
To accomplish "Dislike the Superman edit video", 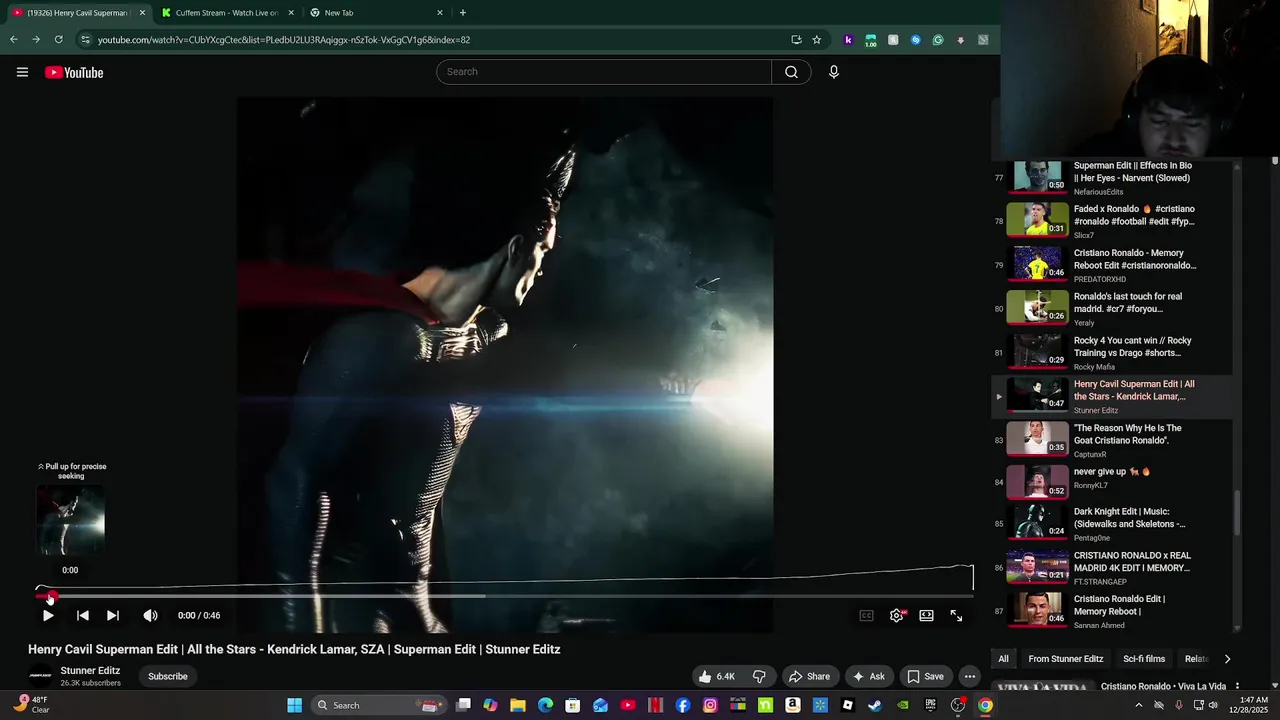I will click(x=759, y=676).
